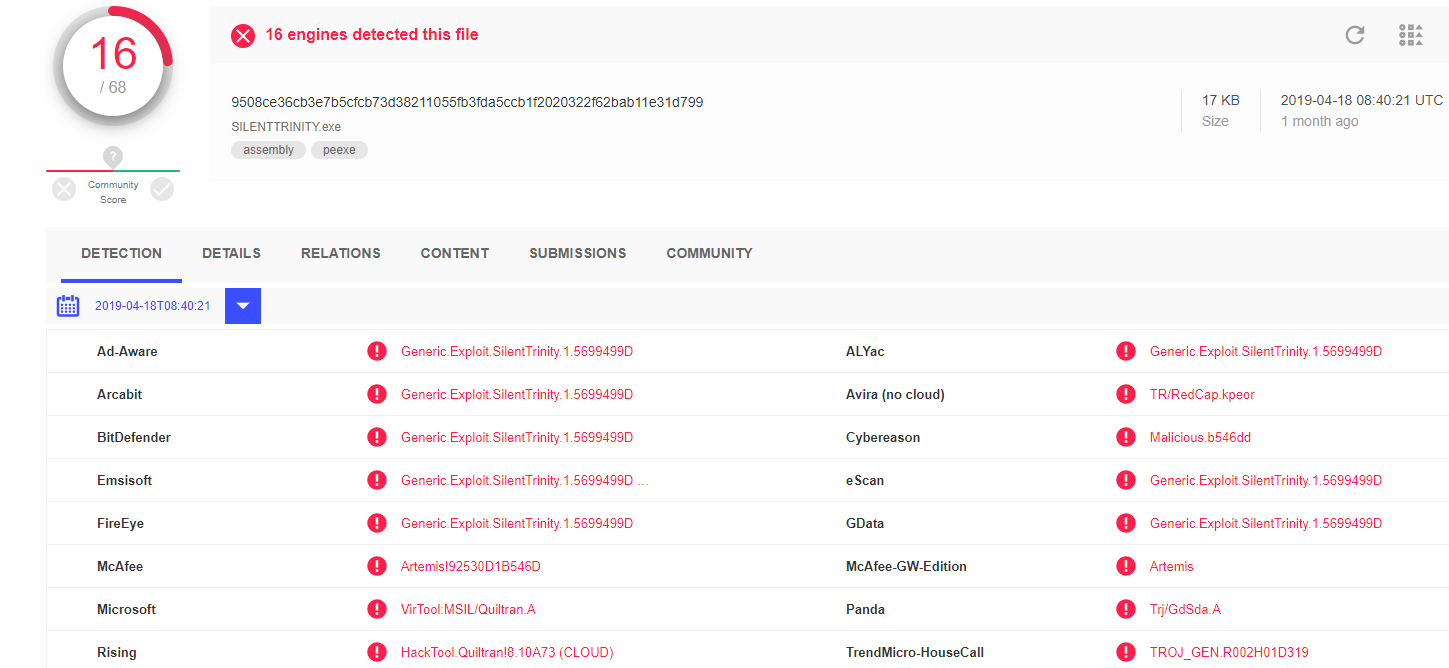Click TrendMicro result TROJ_GEN.R002H01D319
The image size is (1449, 668).
(x=1229, y=652)
